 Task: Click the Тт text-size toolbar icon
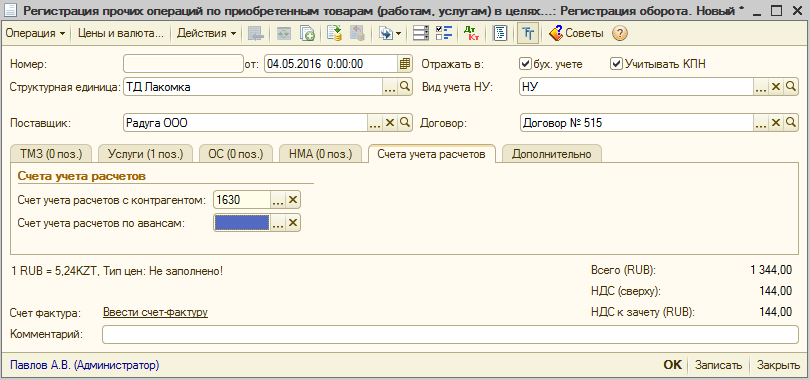point(528,34)
